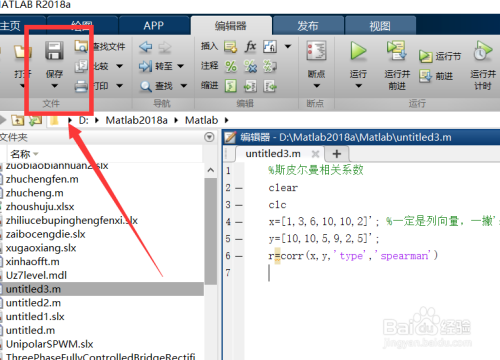Switch to the APP ribbon tab

click(x=153, y=26)
